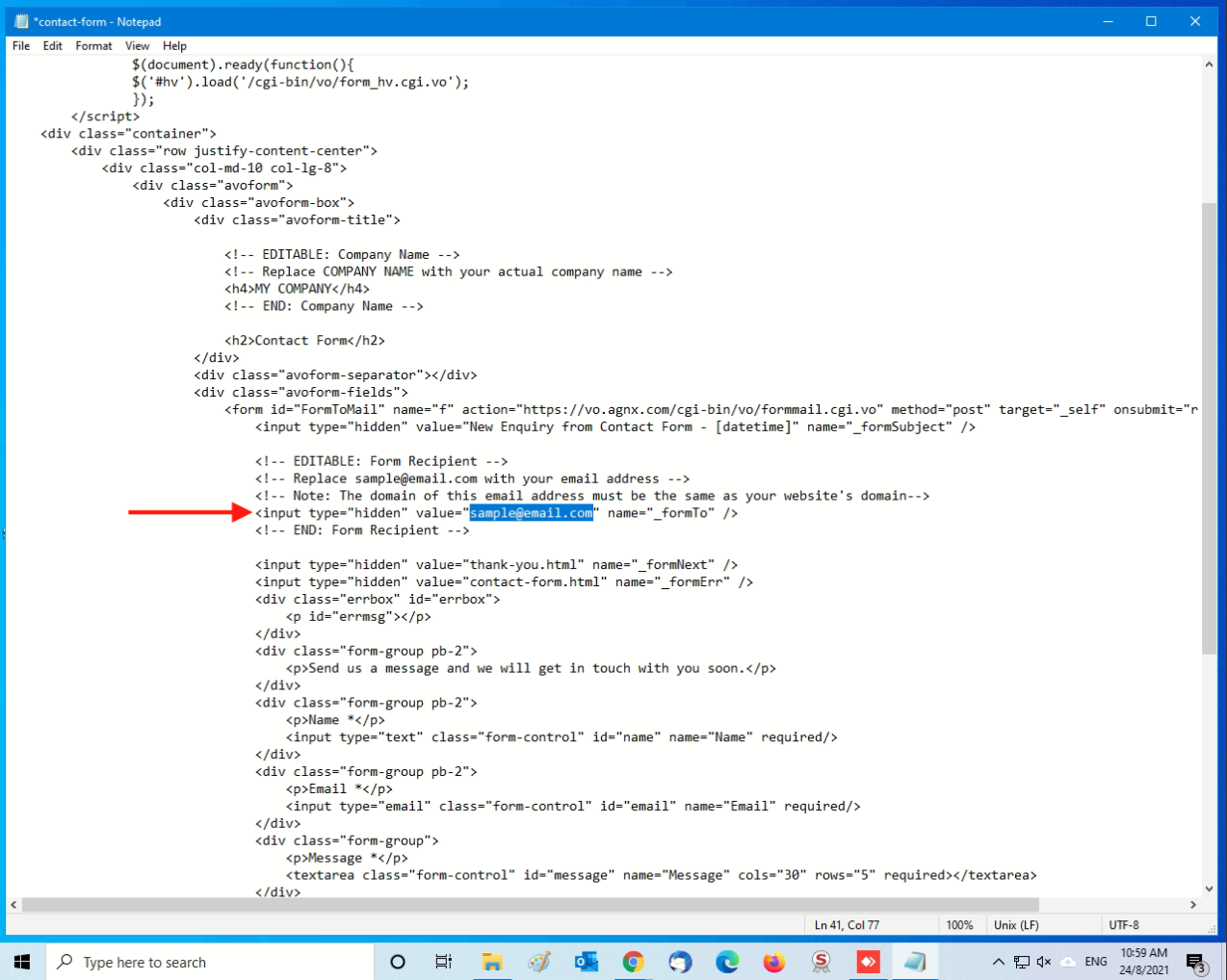Open Outlook from the taskbar
The image size is (1227, 980).
[x=586, y=962]
